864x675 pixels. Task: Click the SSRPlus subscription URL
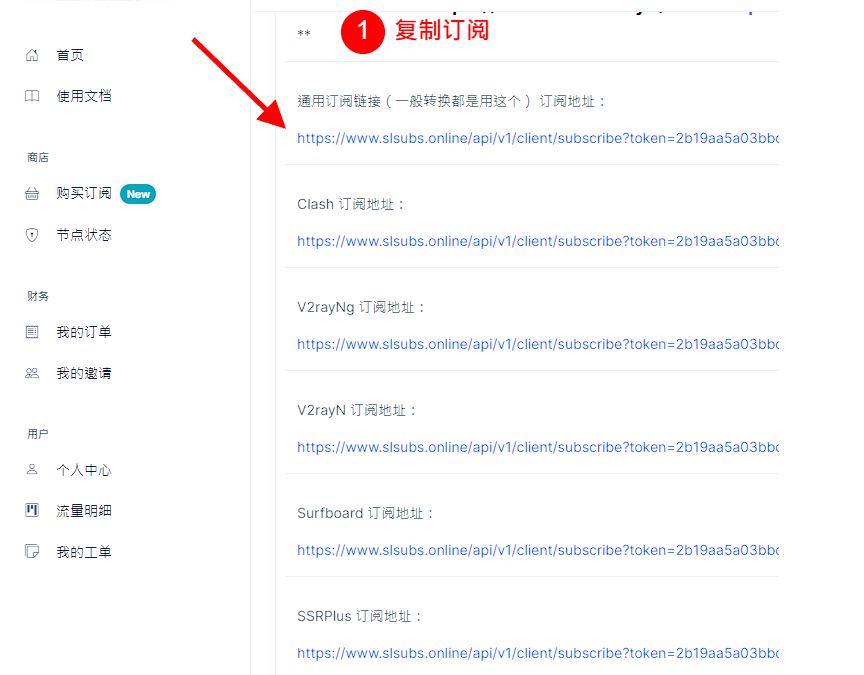point(537,653)
